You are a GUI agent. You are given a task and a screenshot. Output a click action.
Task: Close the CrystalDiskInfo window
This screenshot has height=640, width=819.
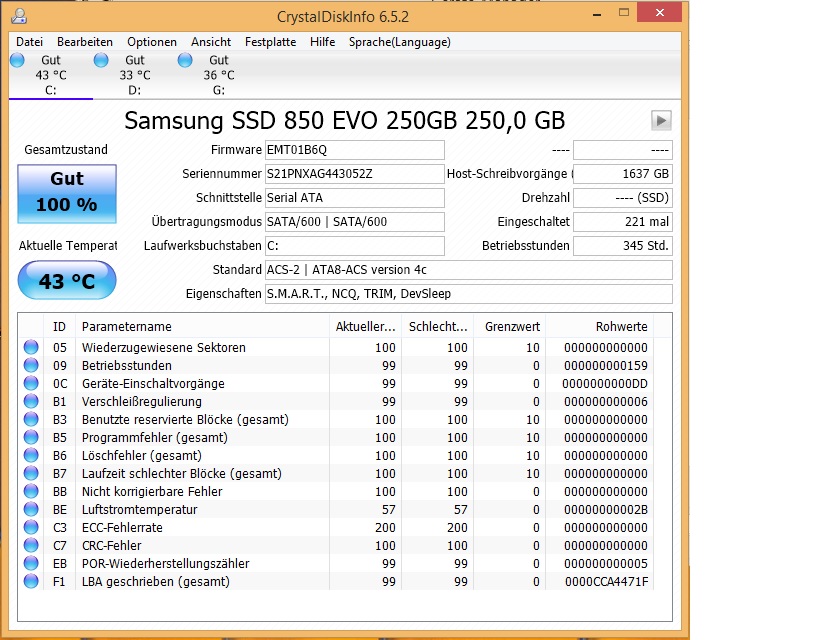click(660, 13)
